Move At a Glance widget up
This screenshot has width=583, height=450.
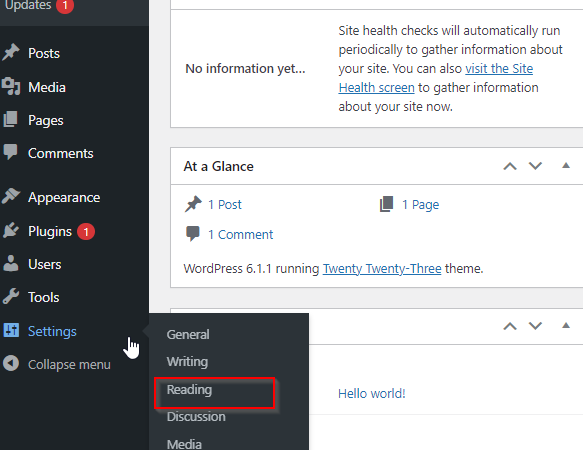510,166
